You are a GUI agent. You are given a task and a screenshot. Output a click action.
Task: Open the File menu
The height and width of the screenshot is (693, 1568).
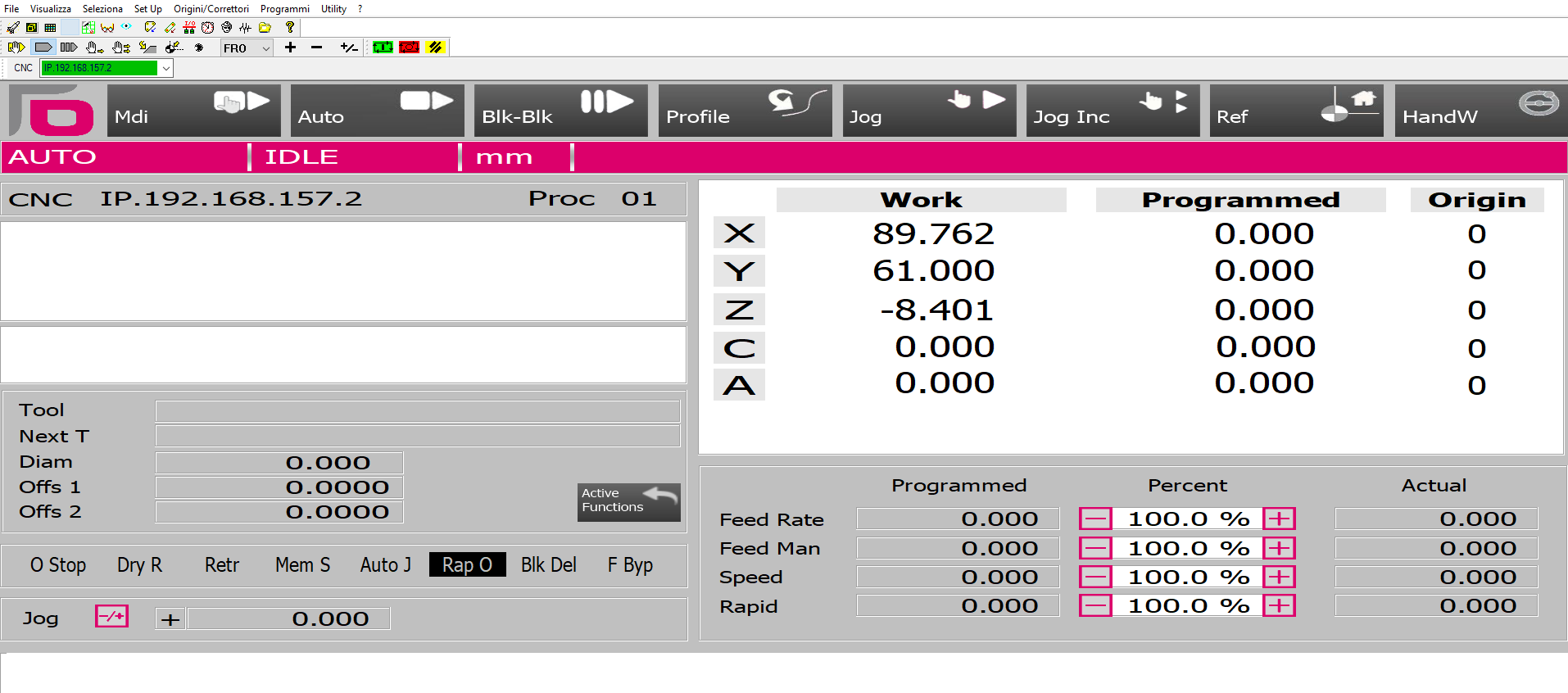pyautogui.click(x=11, y=8)
